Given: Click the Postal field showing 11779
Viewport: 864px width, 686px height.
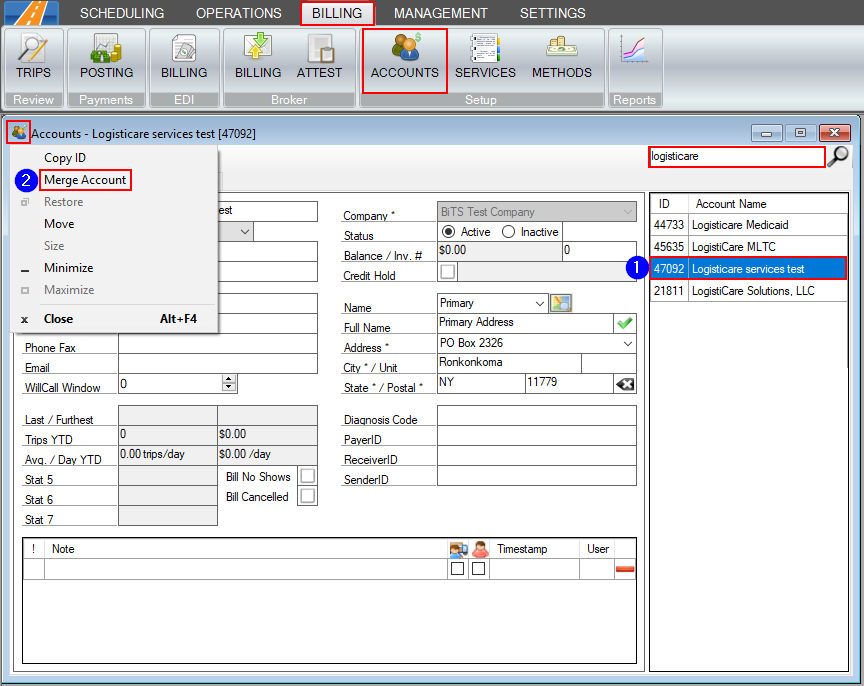Looking at the screenshot, I should click(x=570, y=383).
